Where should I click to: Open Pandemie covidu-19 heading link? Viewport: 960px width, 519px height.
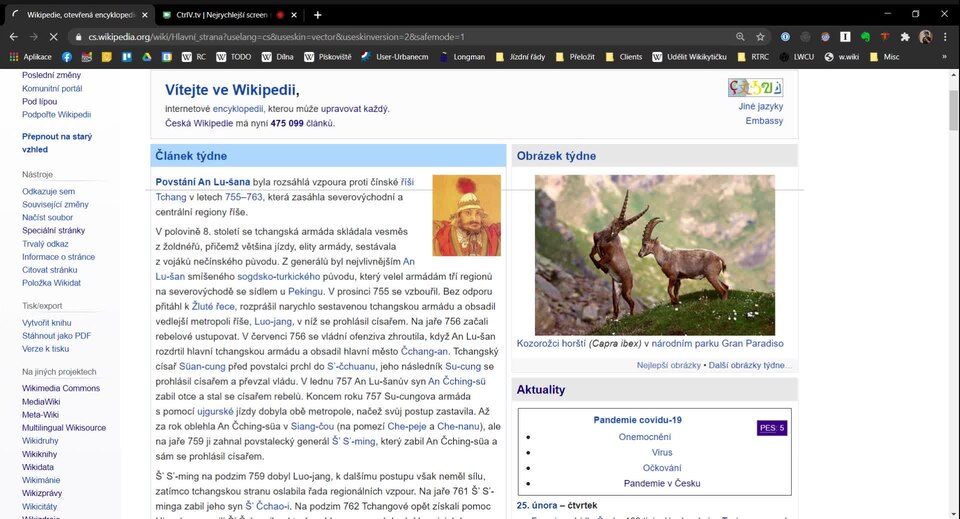coord(637,420)
